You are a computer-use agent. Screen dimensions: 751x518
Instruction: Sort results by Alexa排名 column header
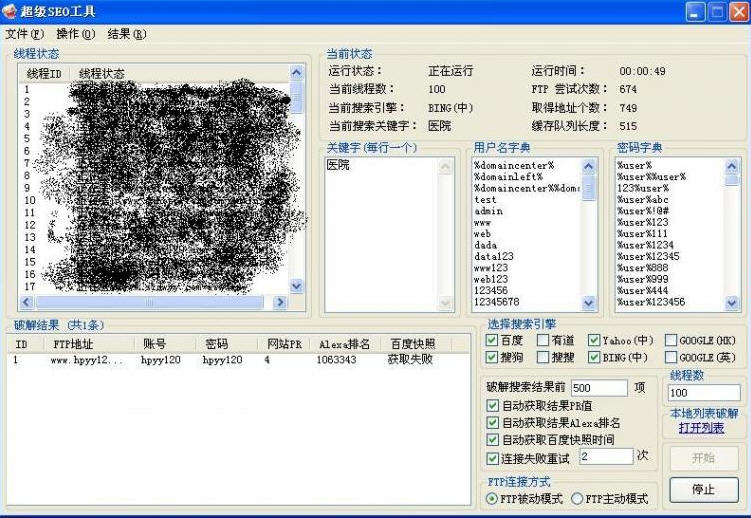tap(344, 344)
